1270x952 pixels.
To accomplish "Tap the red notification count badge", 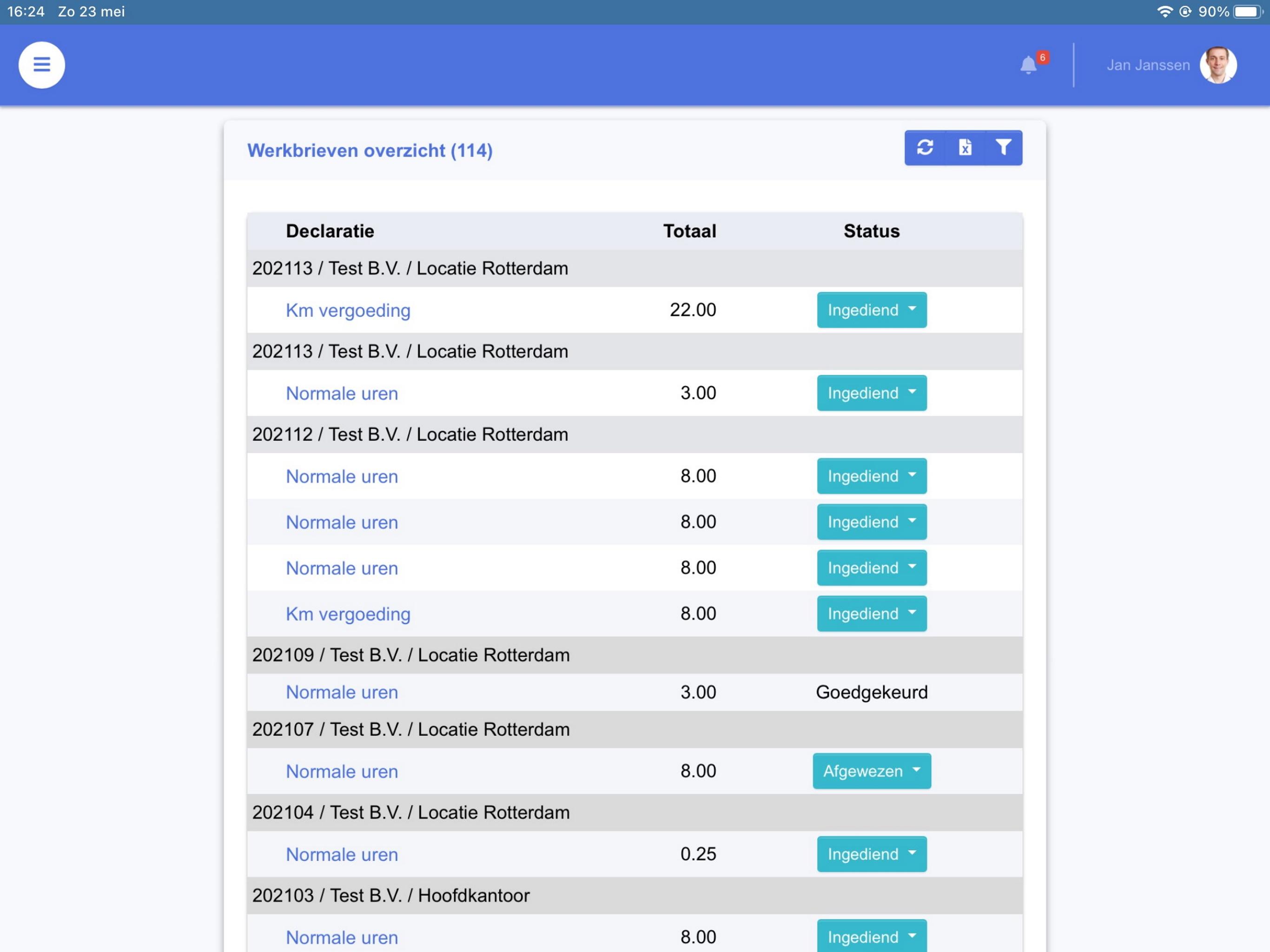I will click(x=1043, y=58).
